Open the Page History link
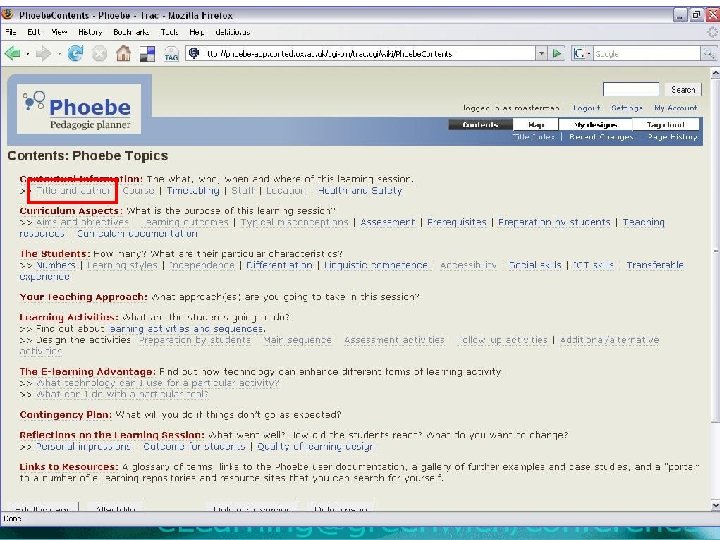This screenshot has width=720, height=540. 673,137
